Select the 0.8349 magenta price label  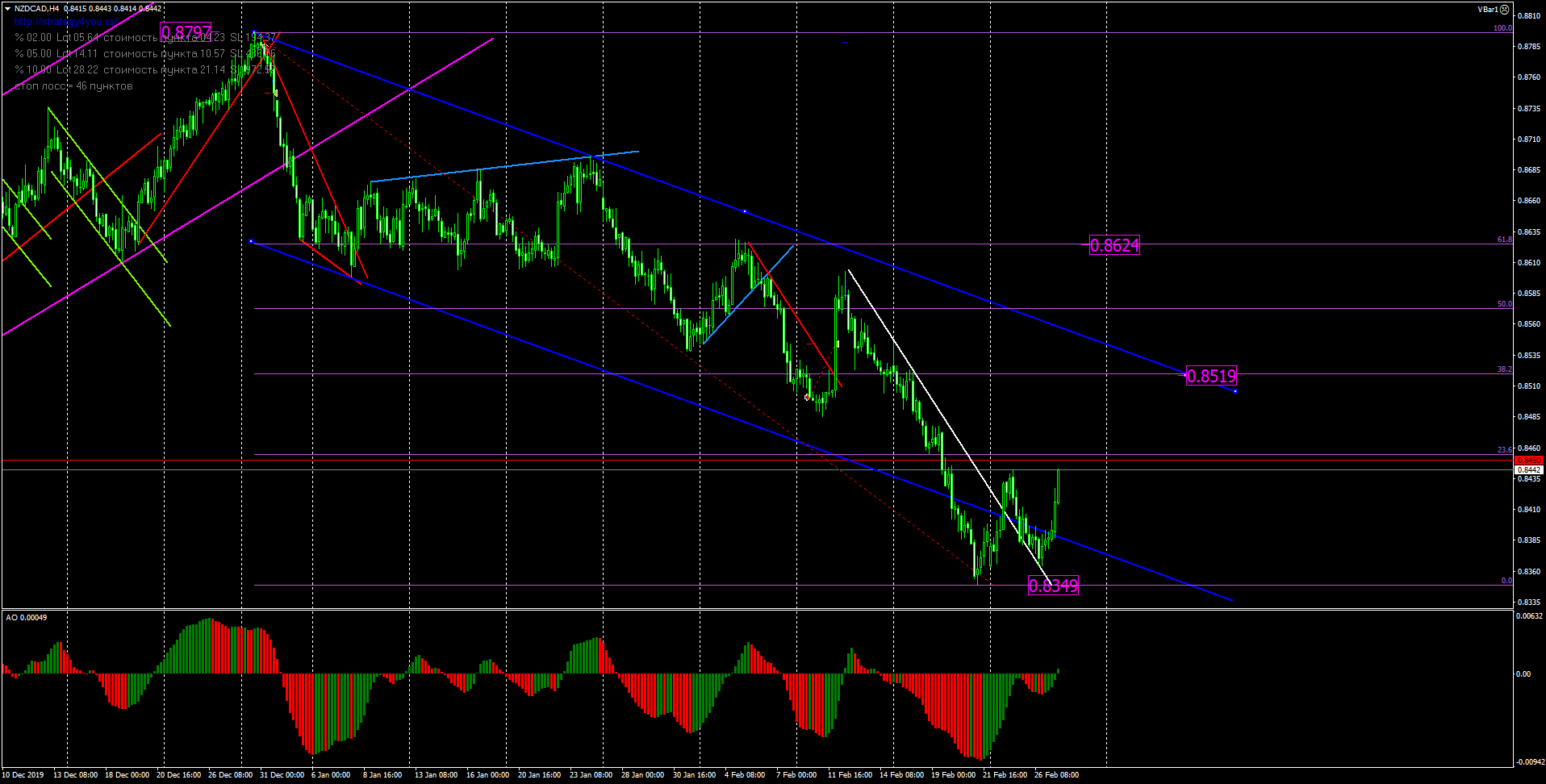point(1053,586)
